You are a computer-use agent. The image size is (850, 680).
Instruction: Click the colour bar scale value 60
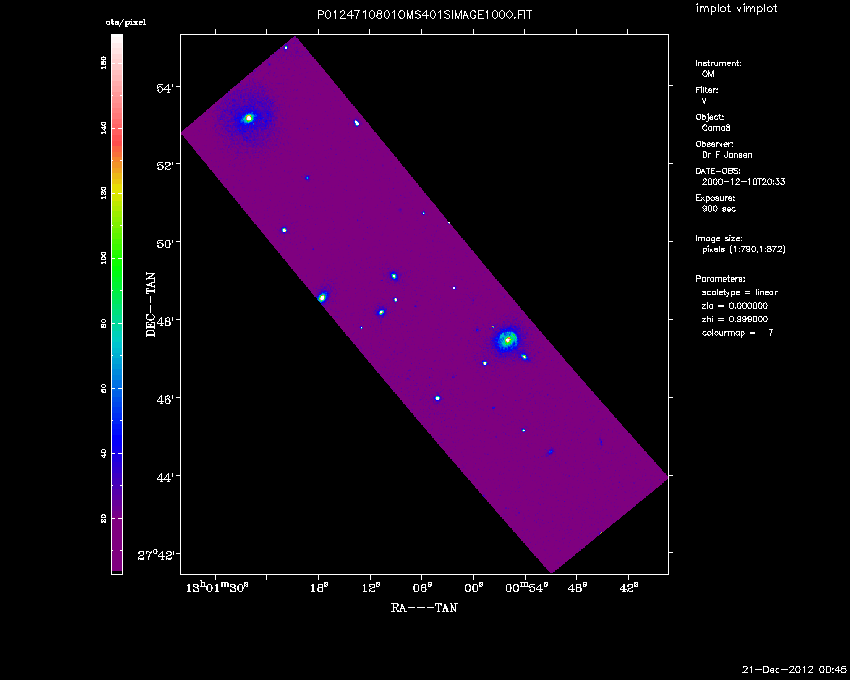[104, 388]
